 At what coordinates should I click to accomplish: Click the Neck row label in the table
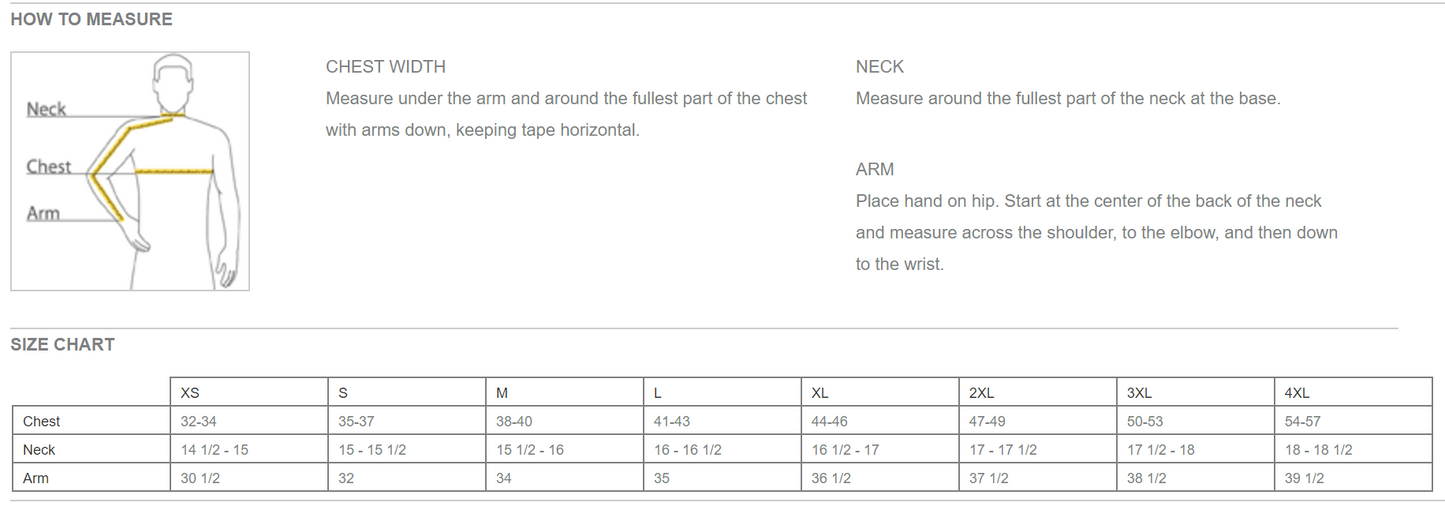click(39, 450)
